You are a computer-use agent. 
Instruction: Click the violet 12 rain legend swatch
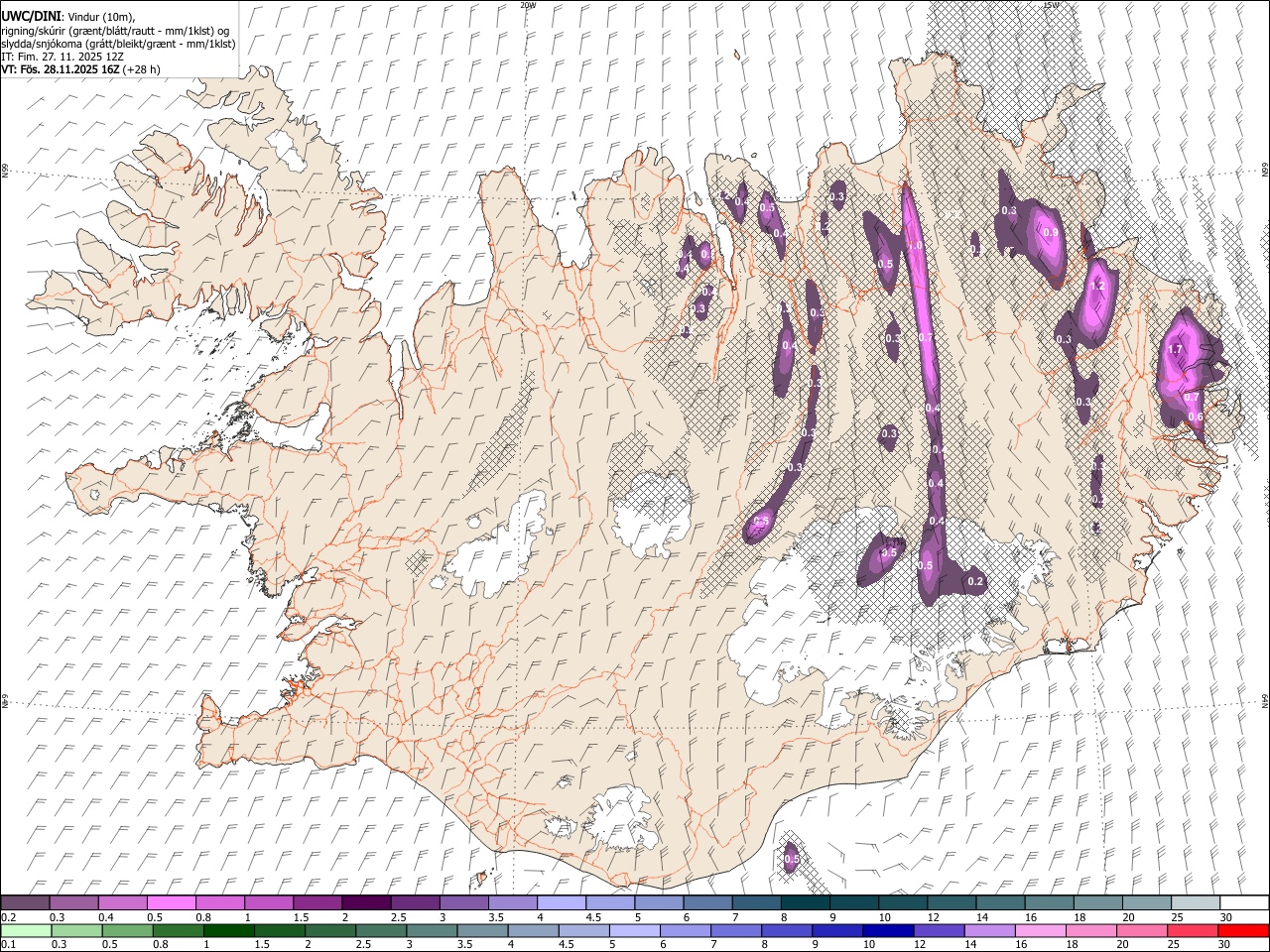[938, 930]
